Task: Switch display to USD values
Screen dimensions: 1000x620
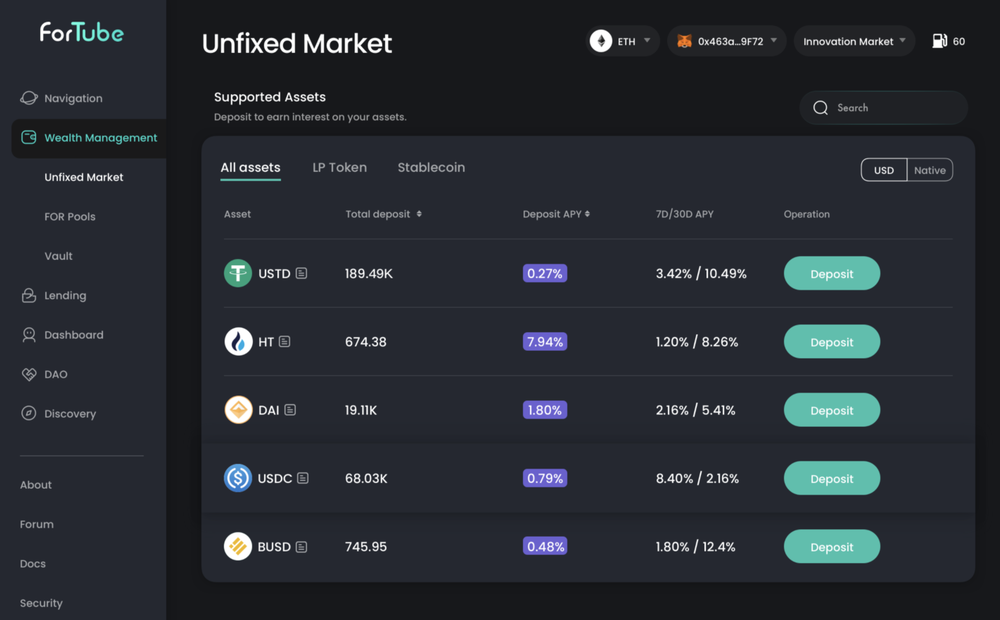Action: [x=884, y=170]
